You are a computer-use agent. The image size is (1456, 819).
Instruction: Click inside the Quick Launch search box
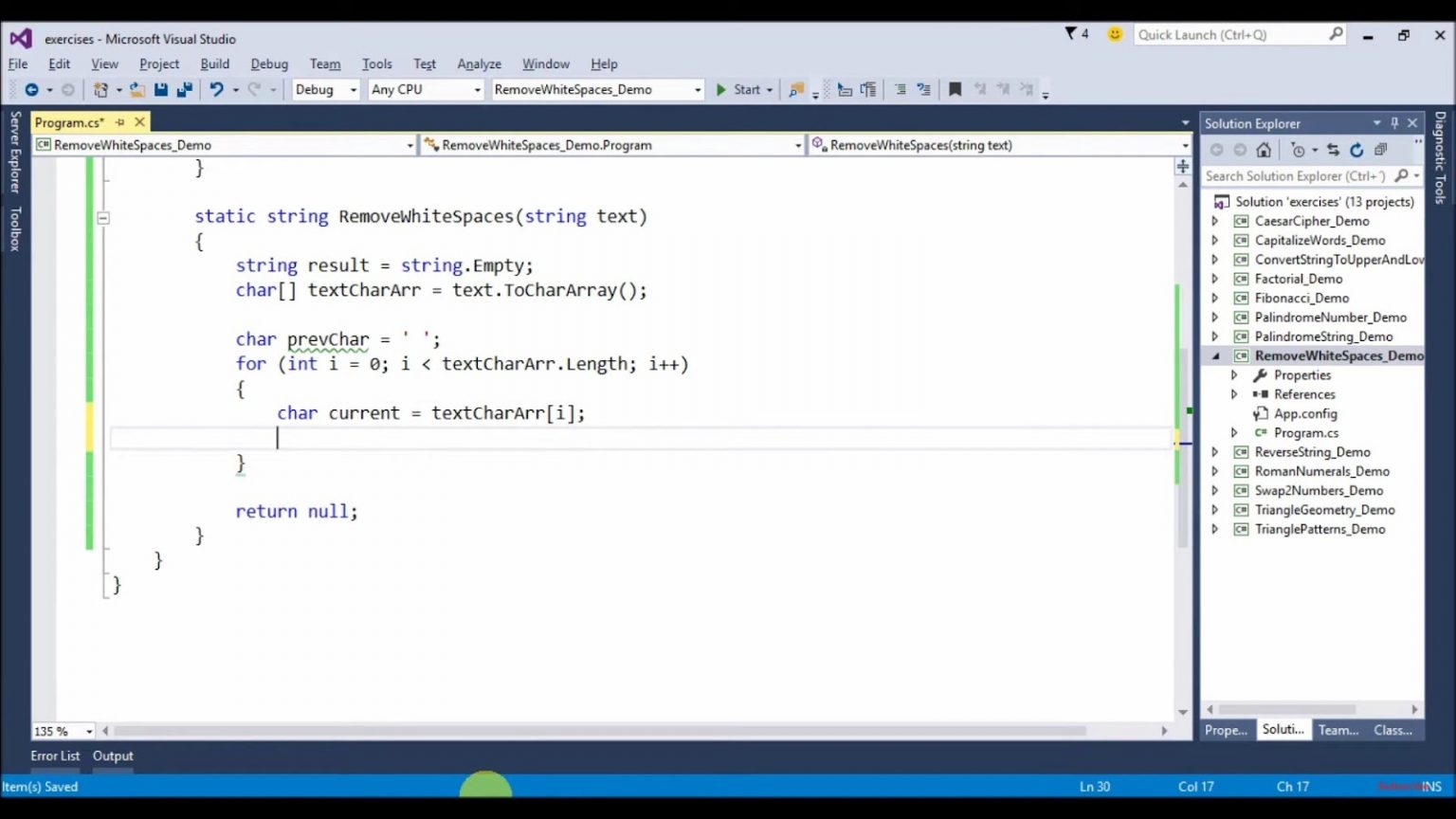pyautogui.click(x=1232, y=34)
